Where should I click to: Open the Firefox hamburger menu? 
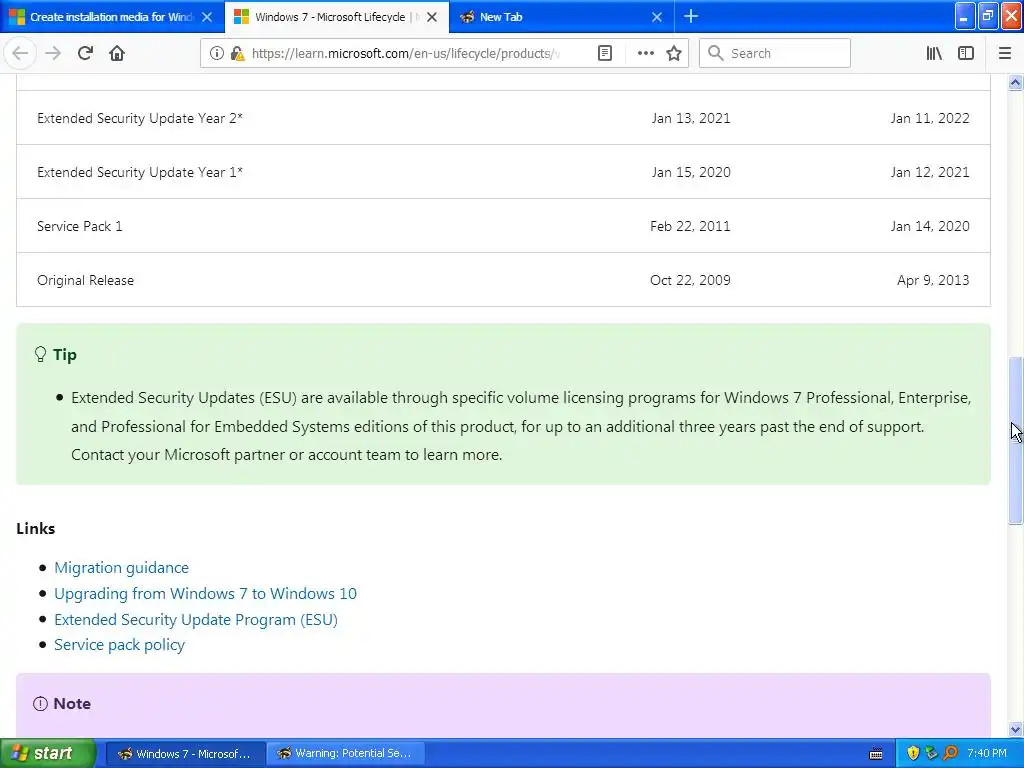[1005, 54]
